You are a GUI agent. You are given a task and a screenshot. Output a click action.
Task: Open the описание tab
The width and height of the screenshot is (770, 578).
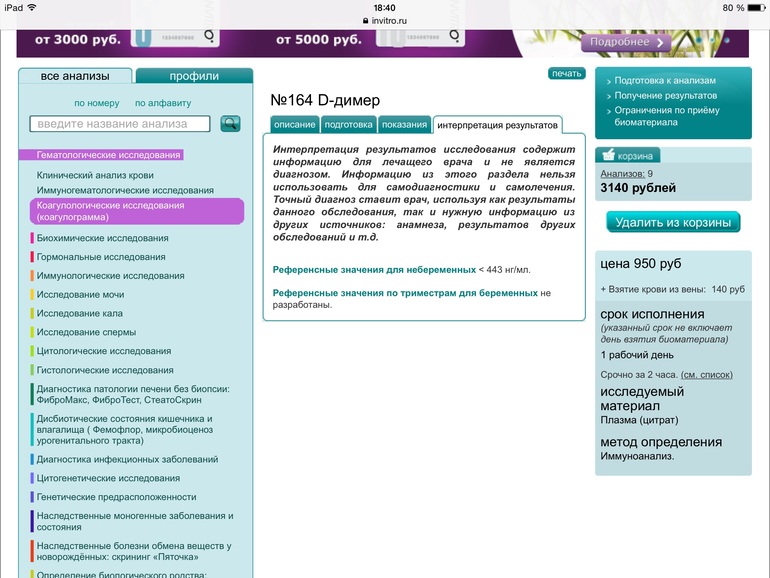pos(295,125)
